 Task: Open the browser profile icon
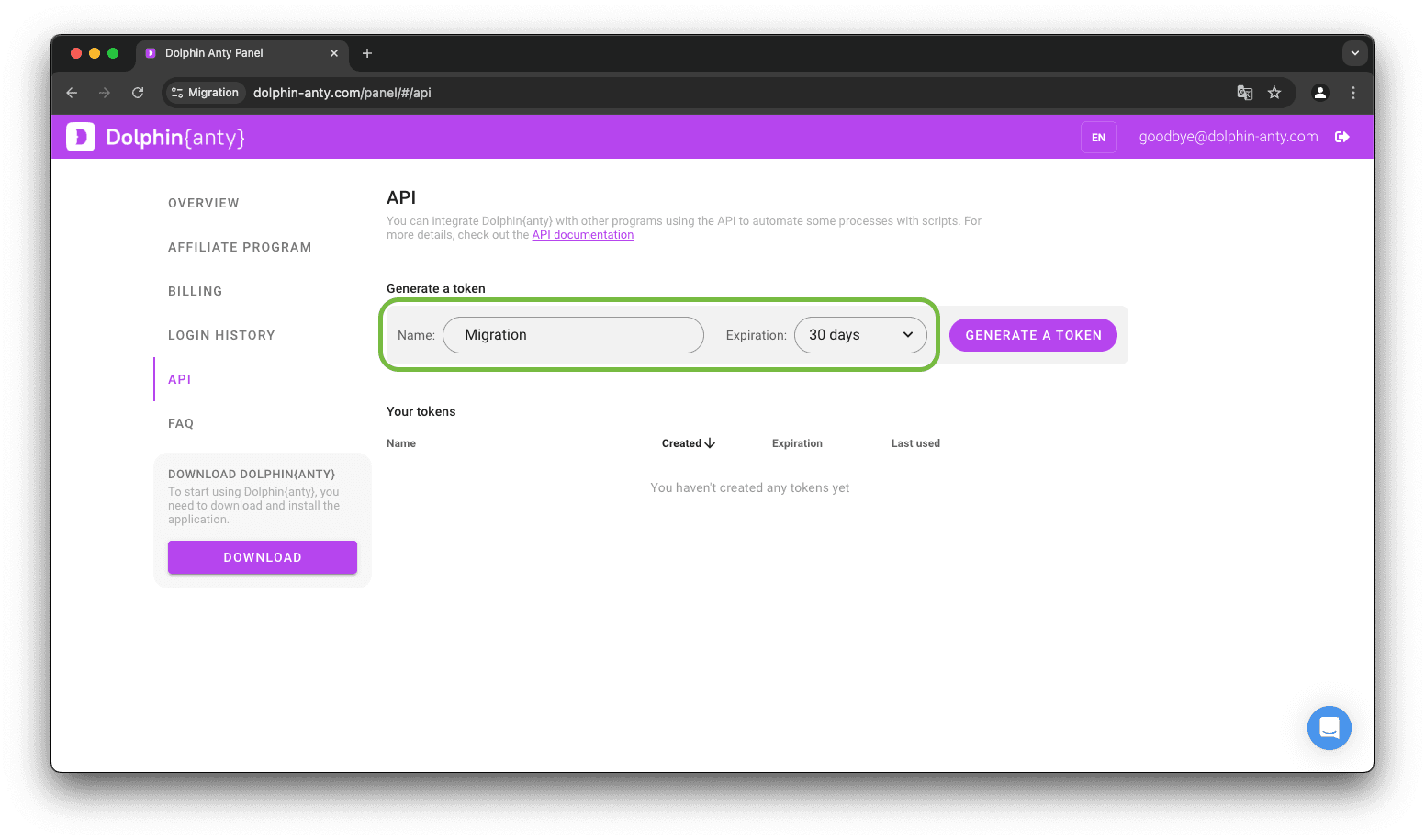pyautogui.click(x=1319, y=93)
